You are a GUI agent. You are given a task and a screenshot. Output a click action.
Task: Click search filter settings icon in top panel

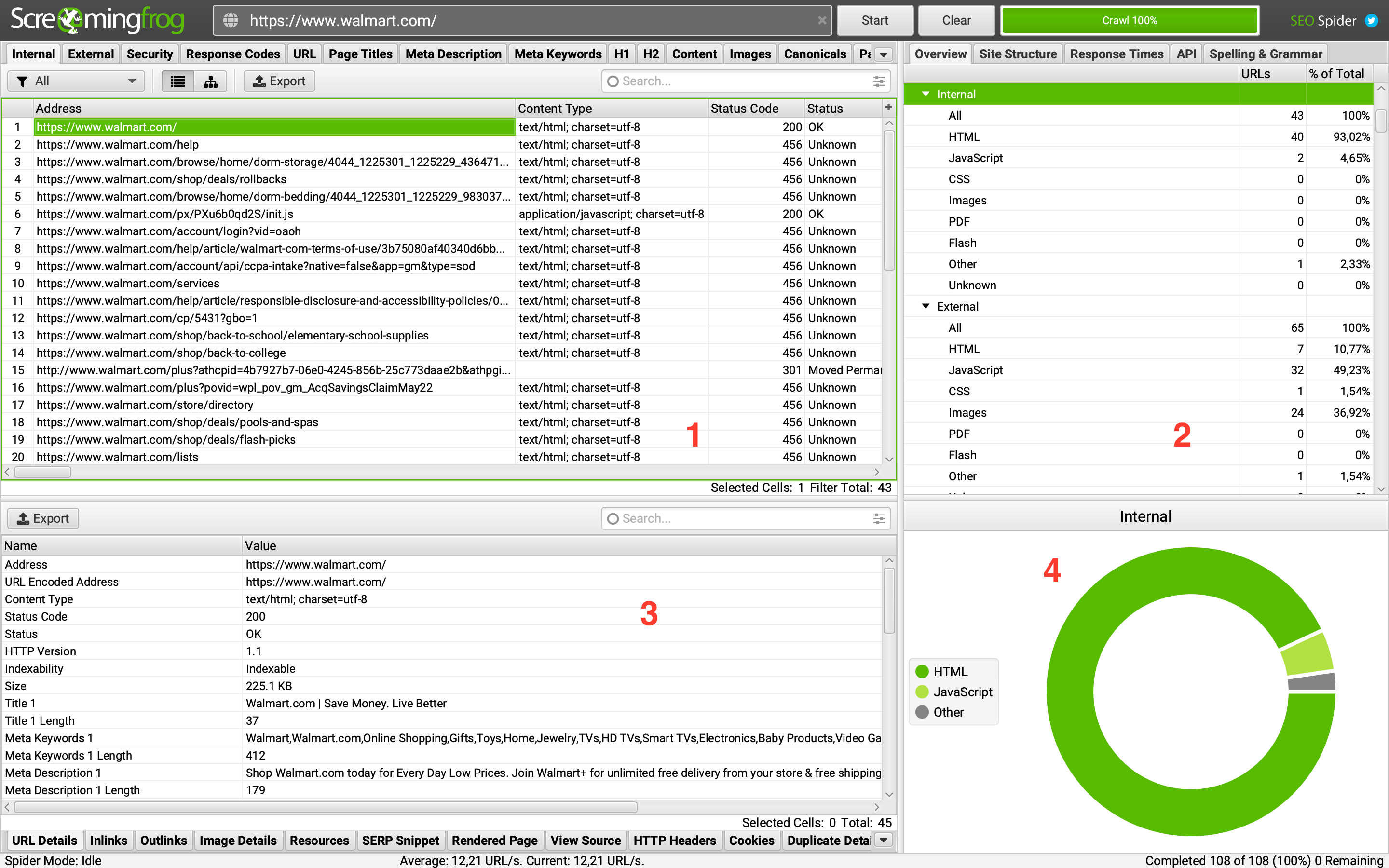click(879, 81)
